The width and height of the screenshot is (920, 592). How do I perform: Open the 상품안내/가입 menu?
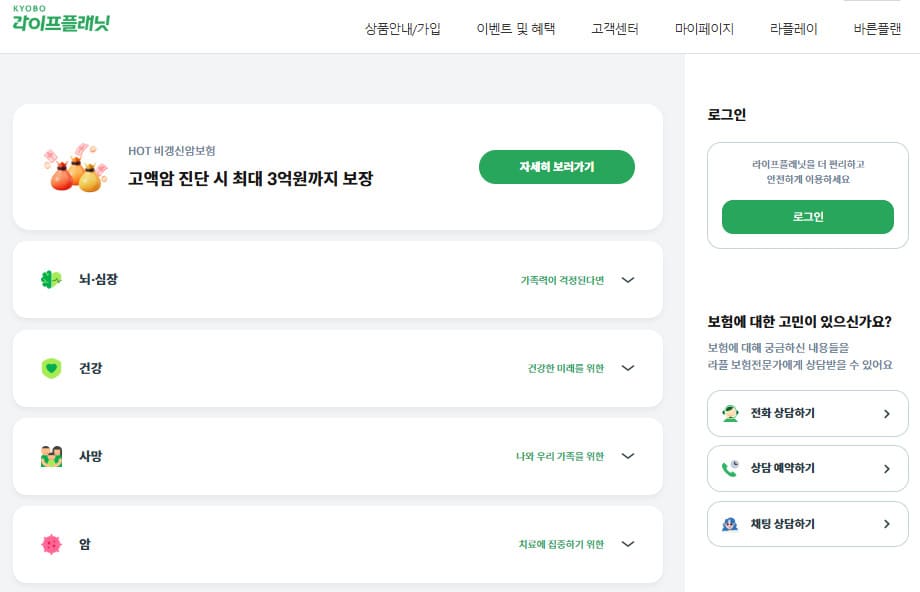pyautogui.click(x=405, y=30)
